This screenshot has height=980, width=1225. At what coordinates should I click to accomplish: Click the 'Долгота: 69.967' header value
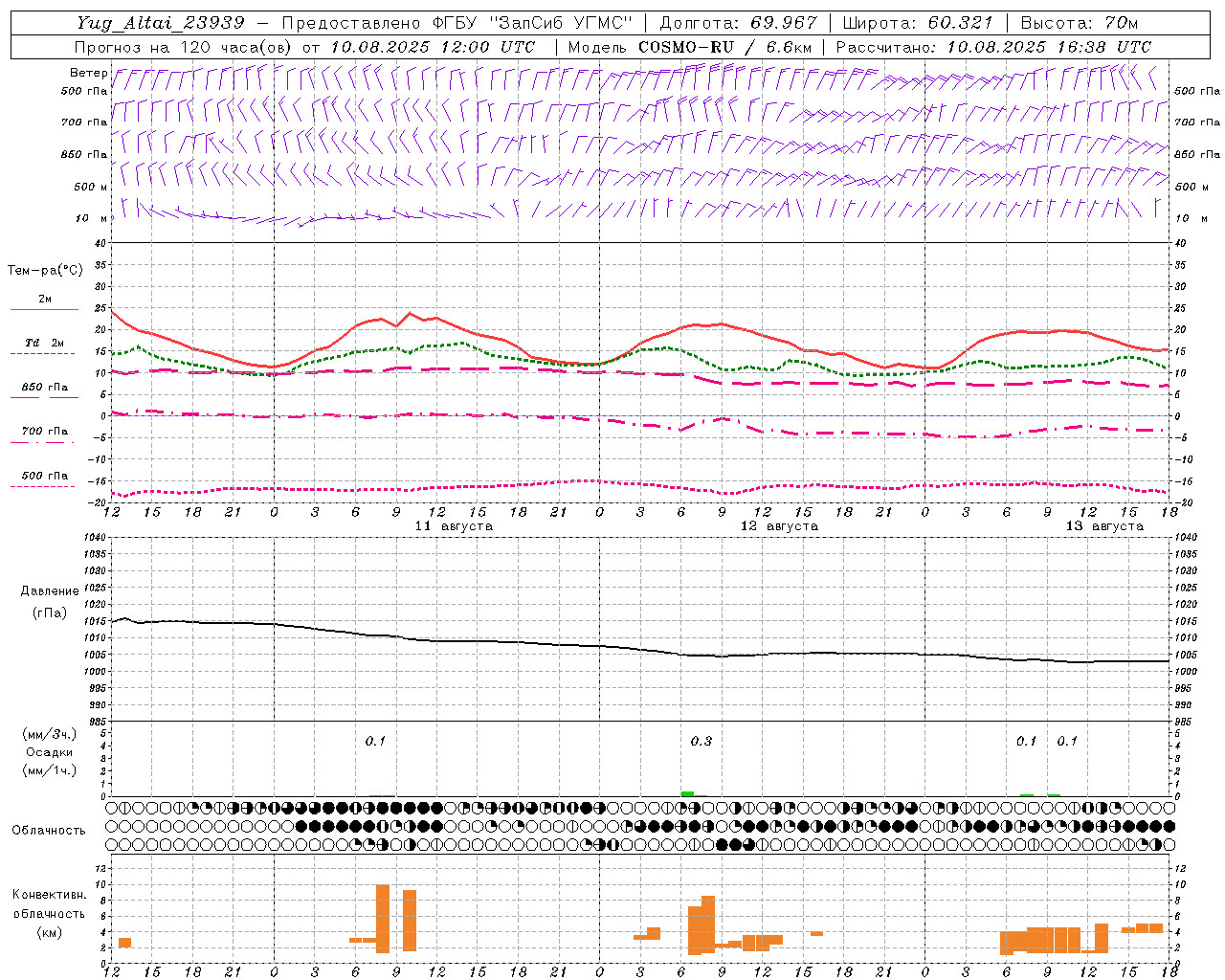coord(738,23)
